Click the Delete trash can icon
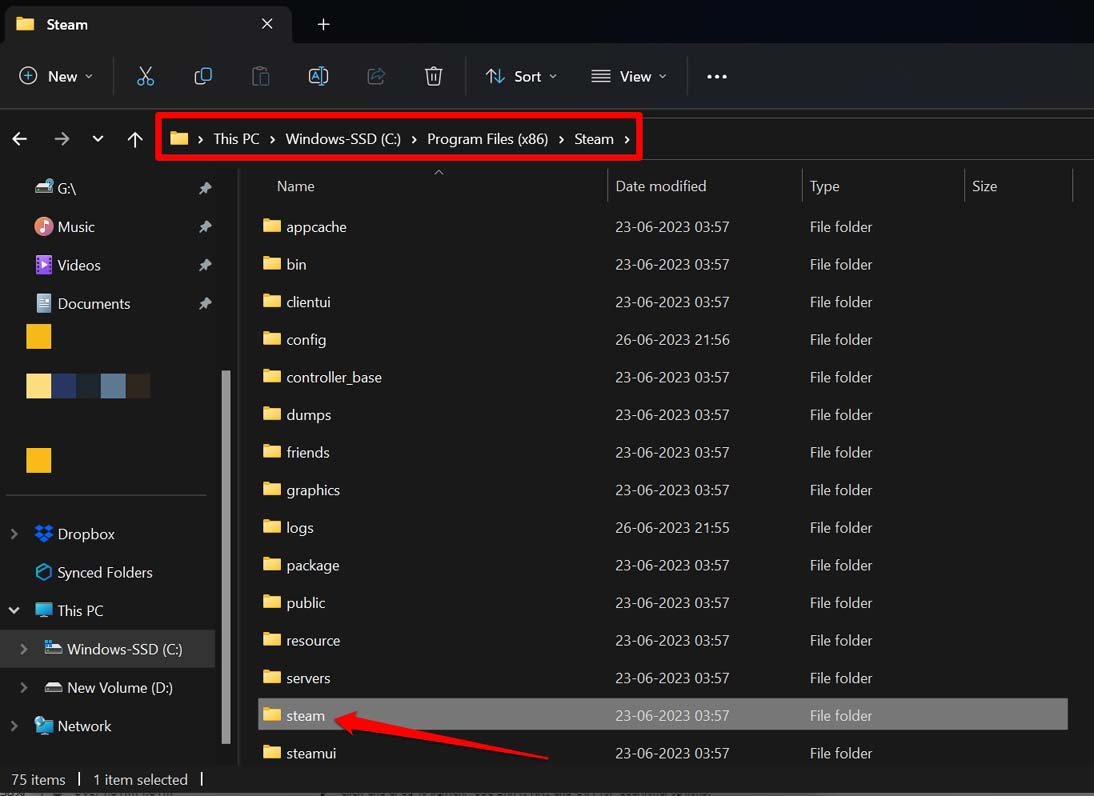The height and width of the screenshot is (796, 1094). pos(433,76)
